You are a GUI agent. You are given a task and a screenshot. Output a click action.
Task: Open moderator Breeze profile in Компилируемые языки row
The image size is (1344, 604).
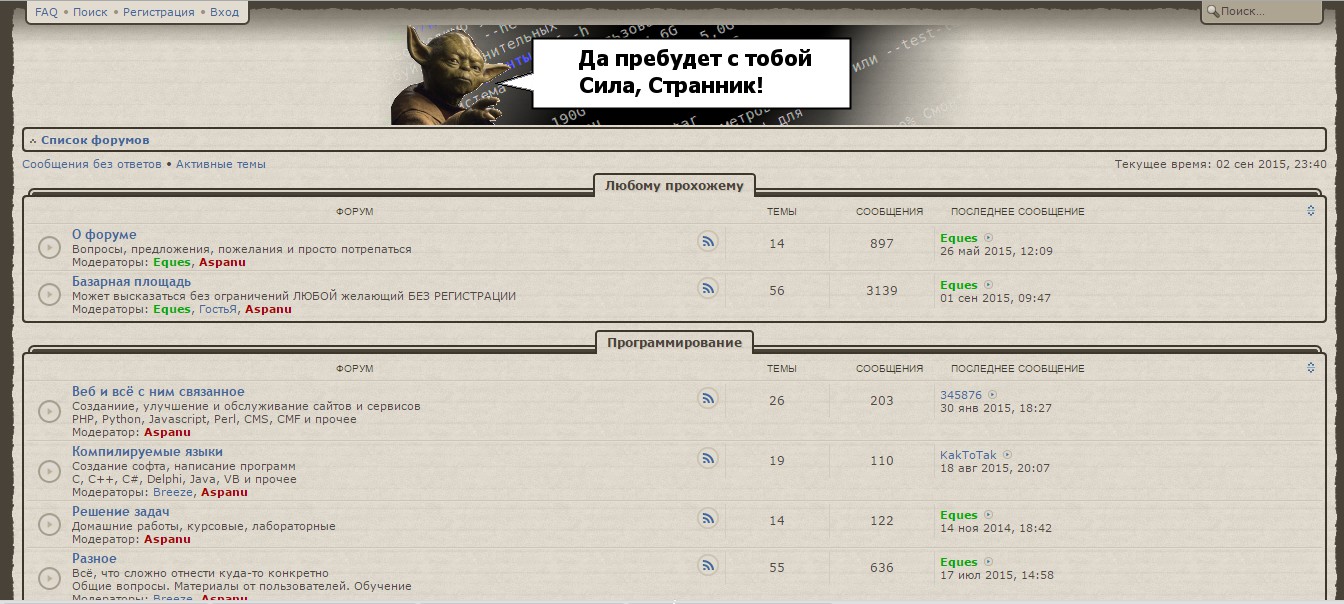pyautogui.click(x=173, y=492)
